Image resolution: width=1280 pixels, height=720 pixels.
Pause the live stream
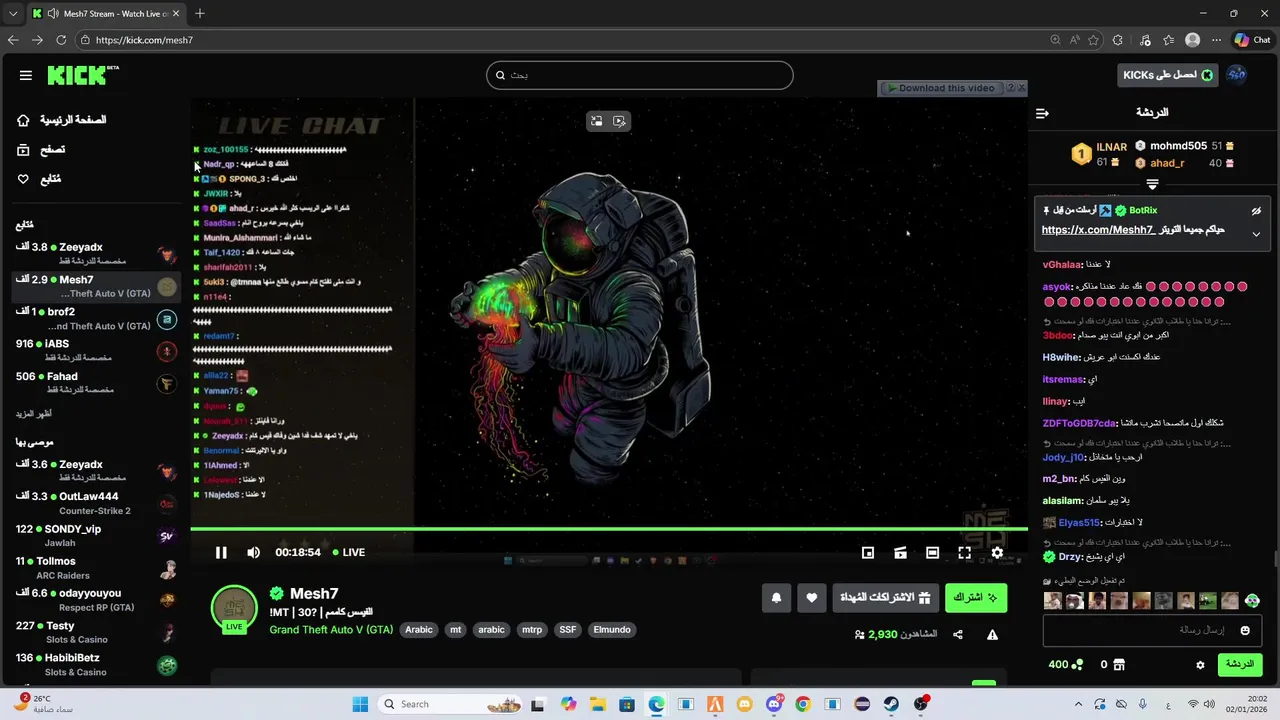click(x=221, y=552)
